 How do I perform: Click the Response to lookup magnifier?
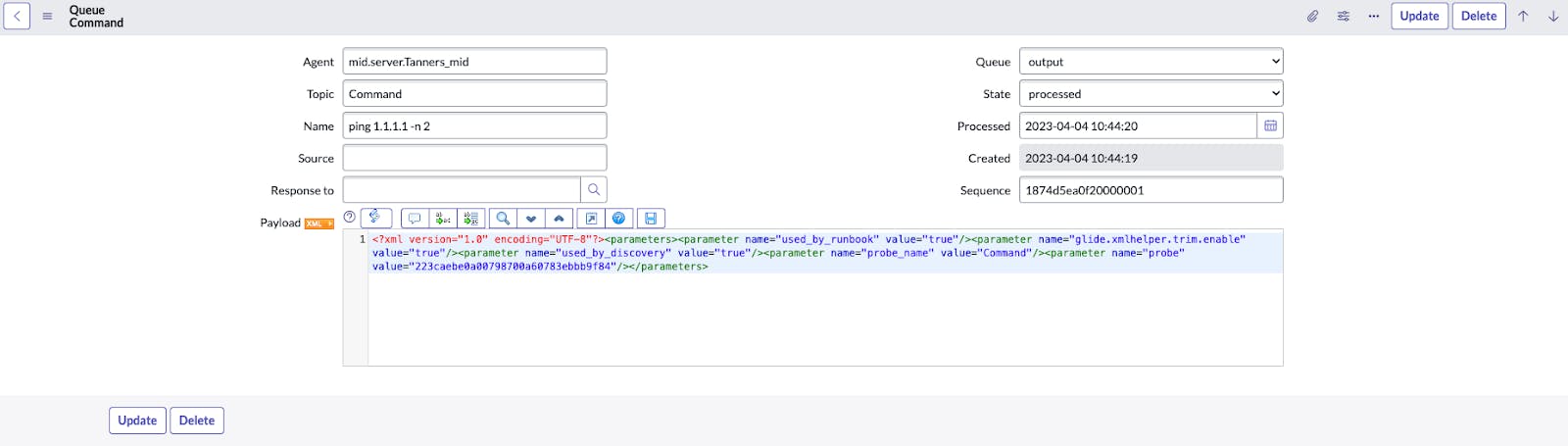pos(594,190)
